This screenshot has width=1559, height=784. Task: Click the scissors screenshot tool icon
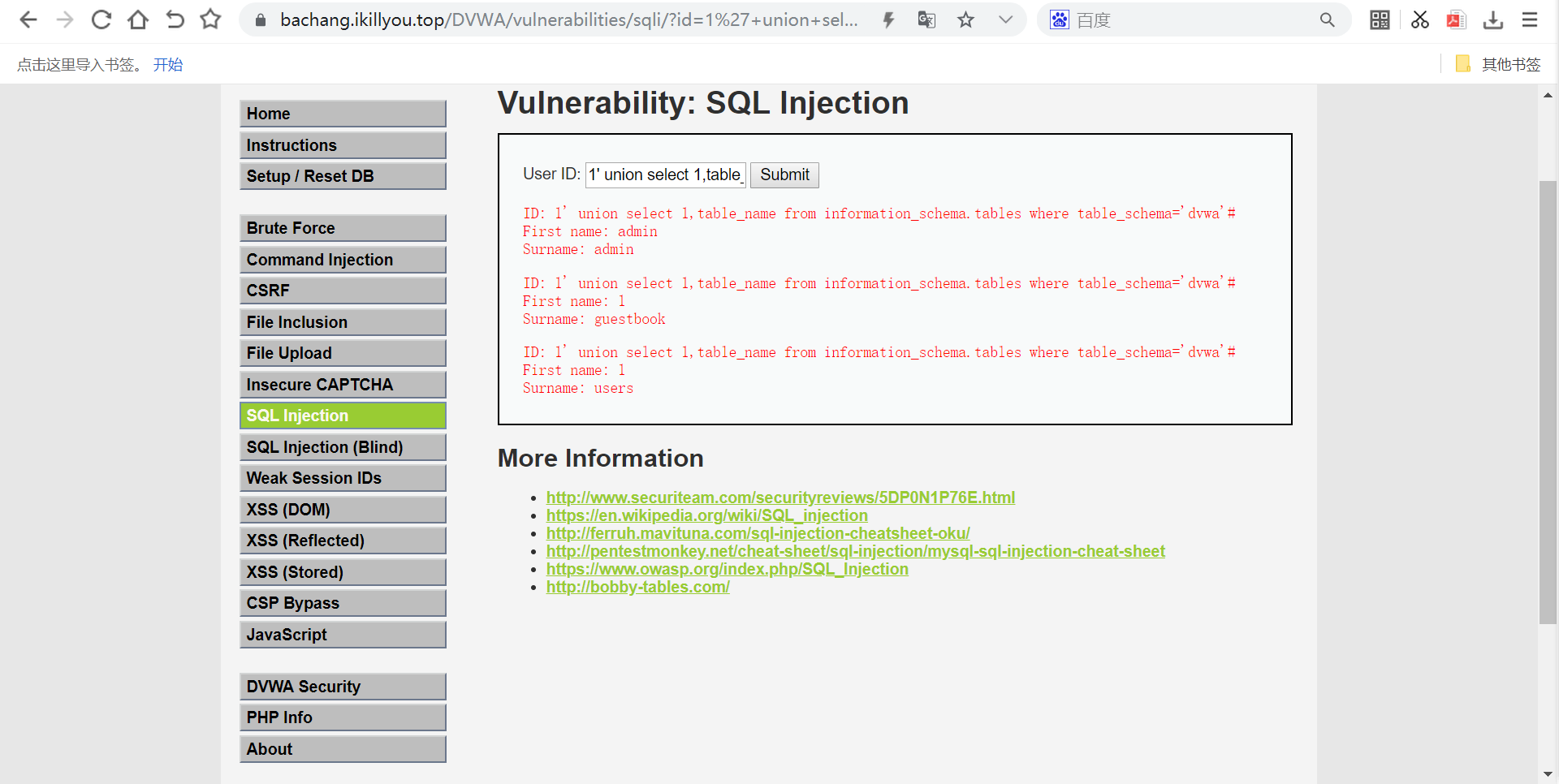pos(1419,19)
